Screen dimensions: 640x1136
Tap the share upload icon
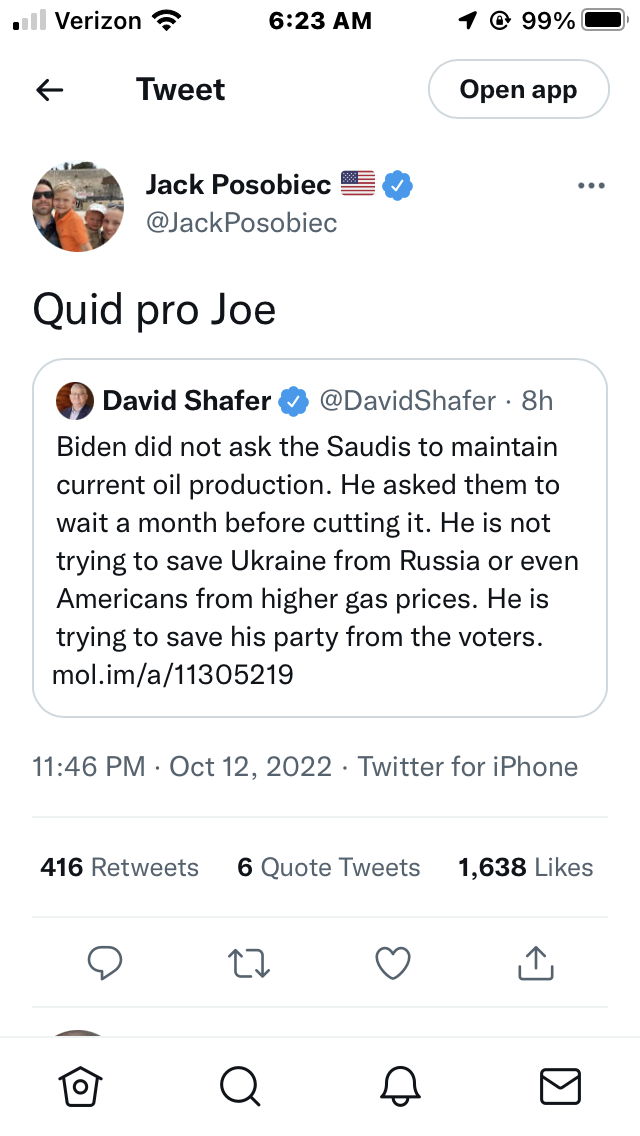pyautogui.click(x=536, y=963)
